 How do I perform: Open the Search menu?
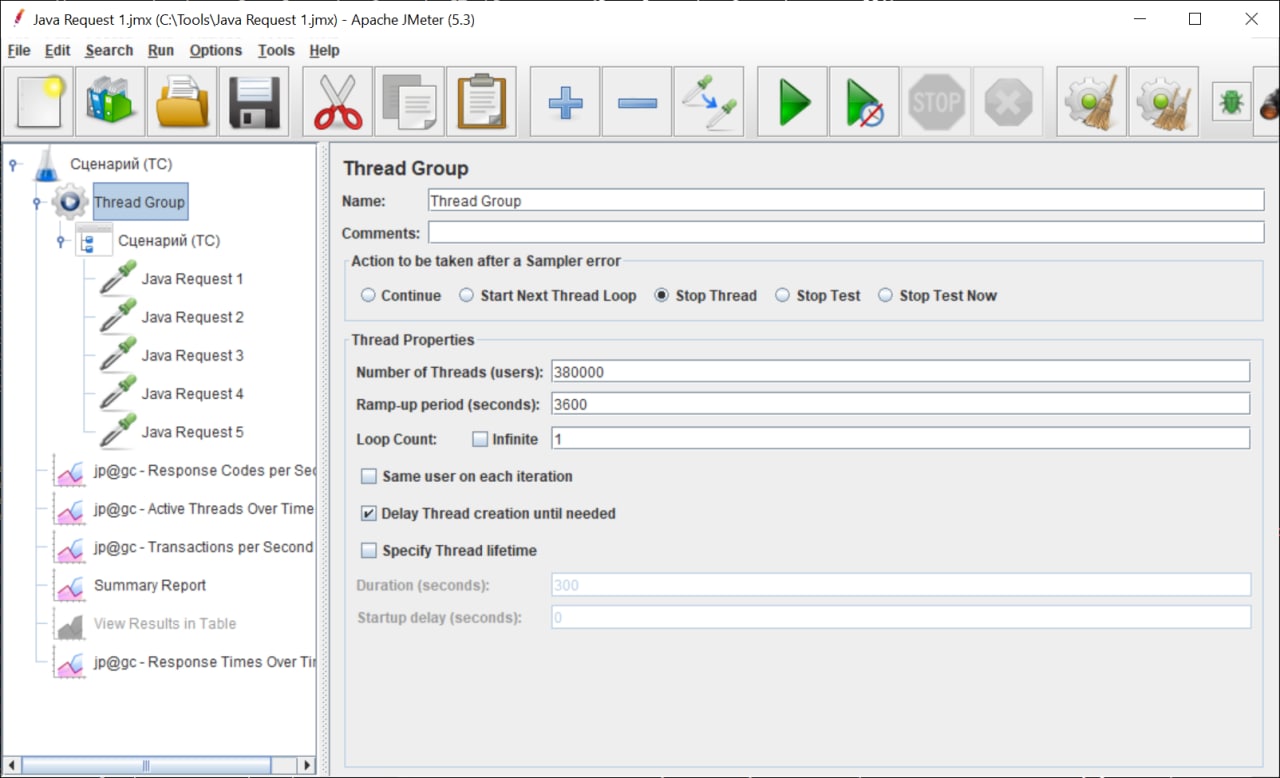(x=109, y=51)
